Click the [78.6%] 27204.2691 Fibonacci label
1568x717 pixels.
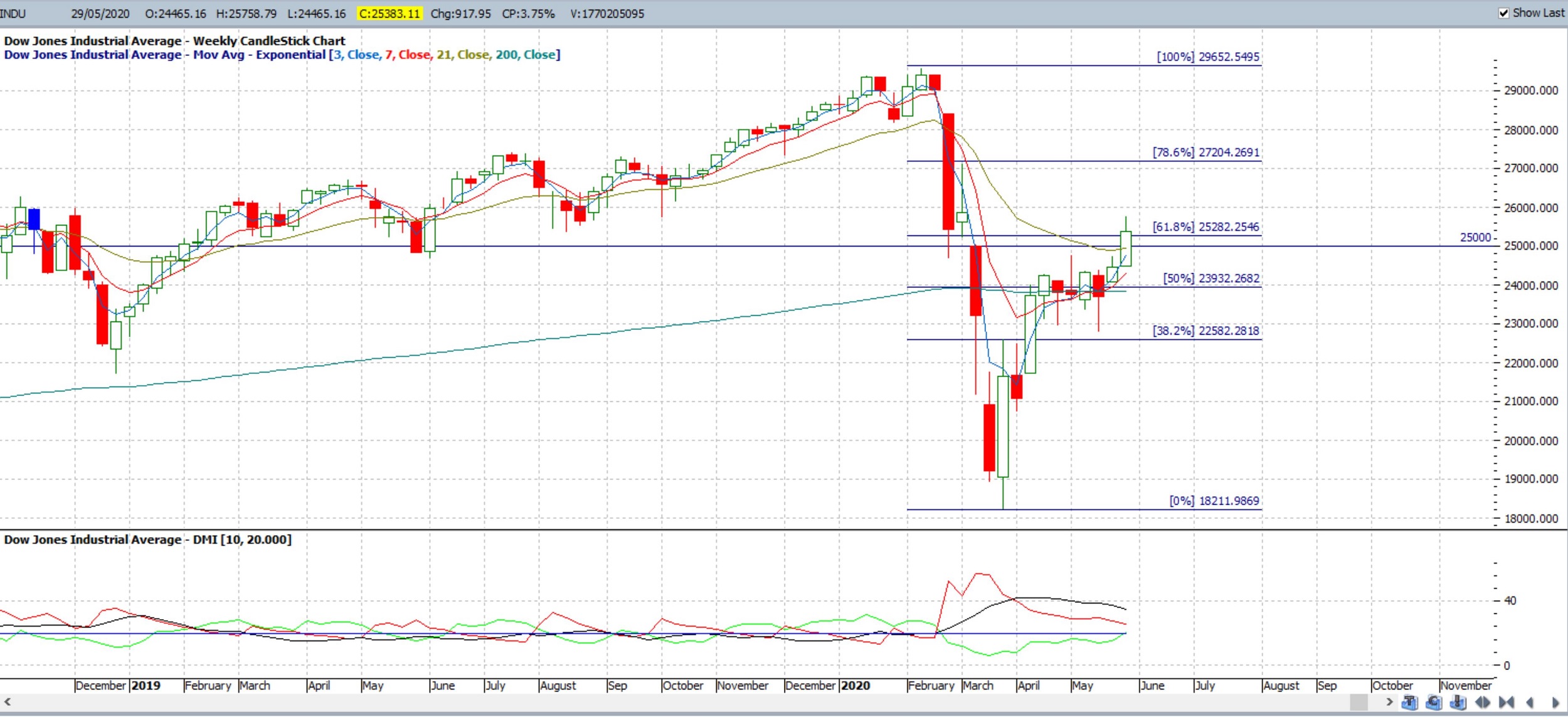(1205, 152)
